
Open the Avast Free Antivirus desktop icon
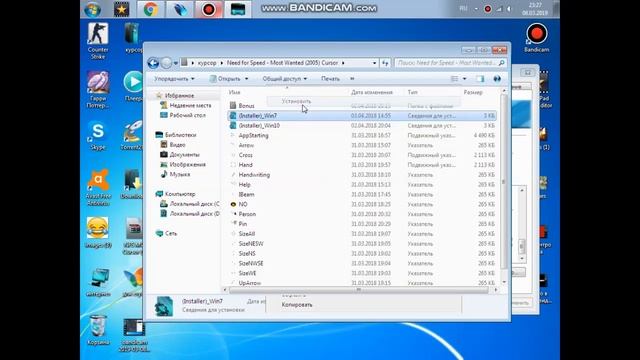click(x=98, y=187)
